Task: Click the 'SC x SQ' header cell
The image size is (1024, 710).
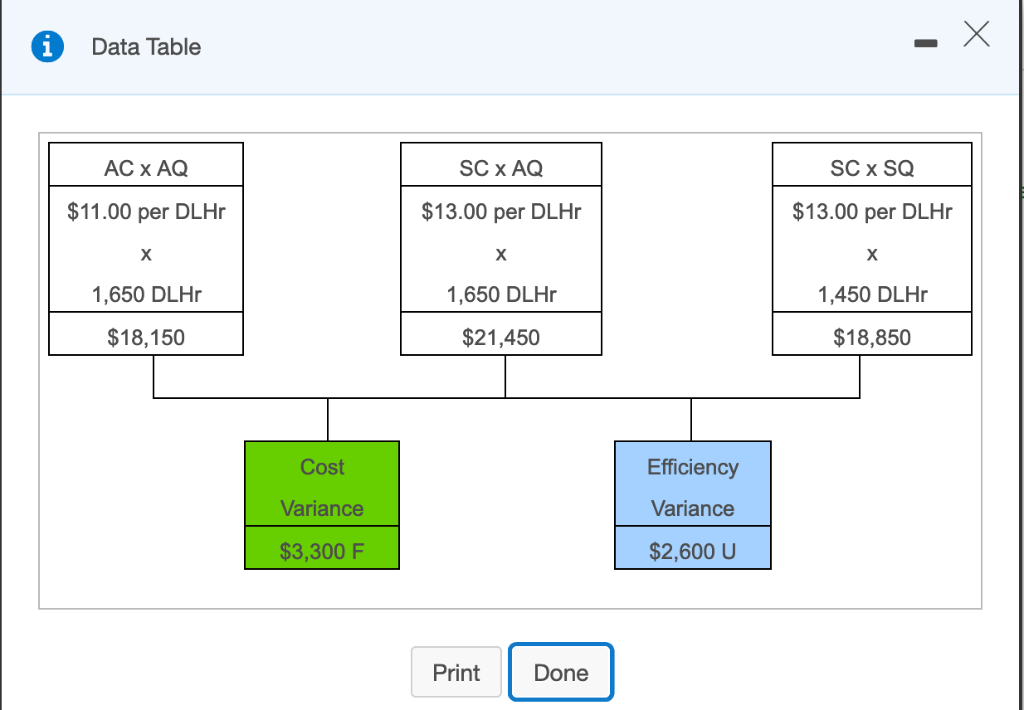Action: coord(872,165)
